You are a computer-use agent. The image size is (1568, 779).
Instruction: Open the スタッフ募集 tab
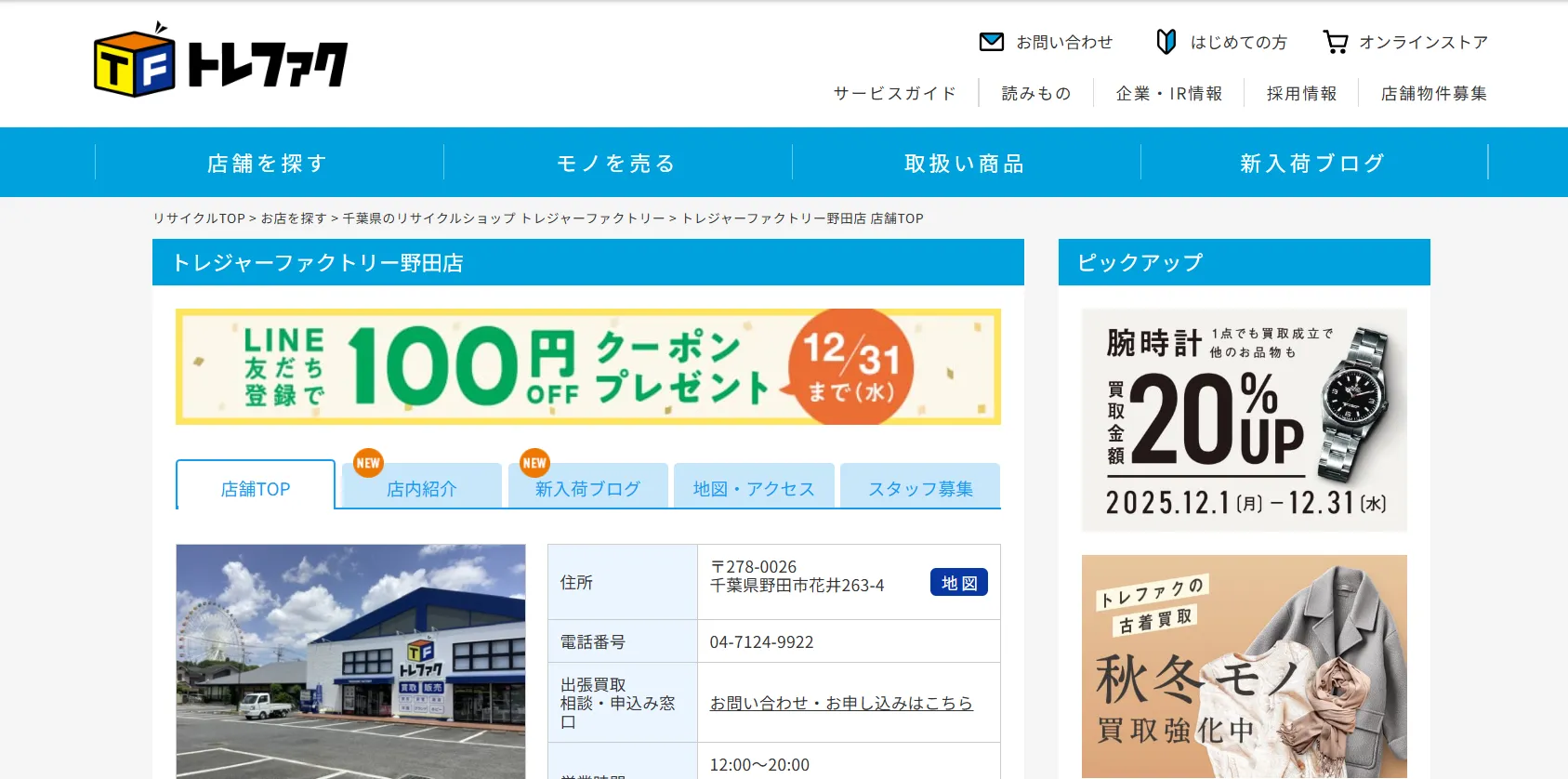tap(920, 488)
